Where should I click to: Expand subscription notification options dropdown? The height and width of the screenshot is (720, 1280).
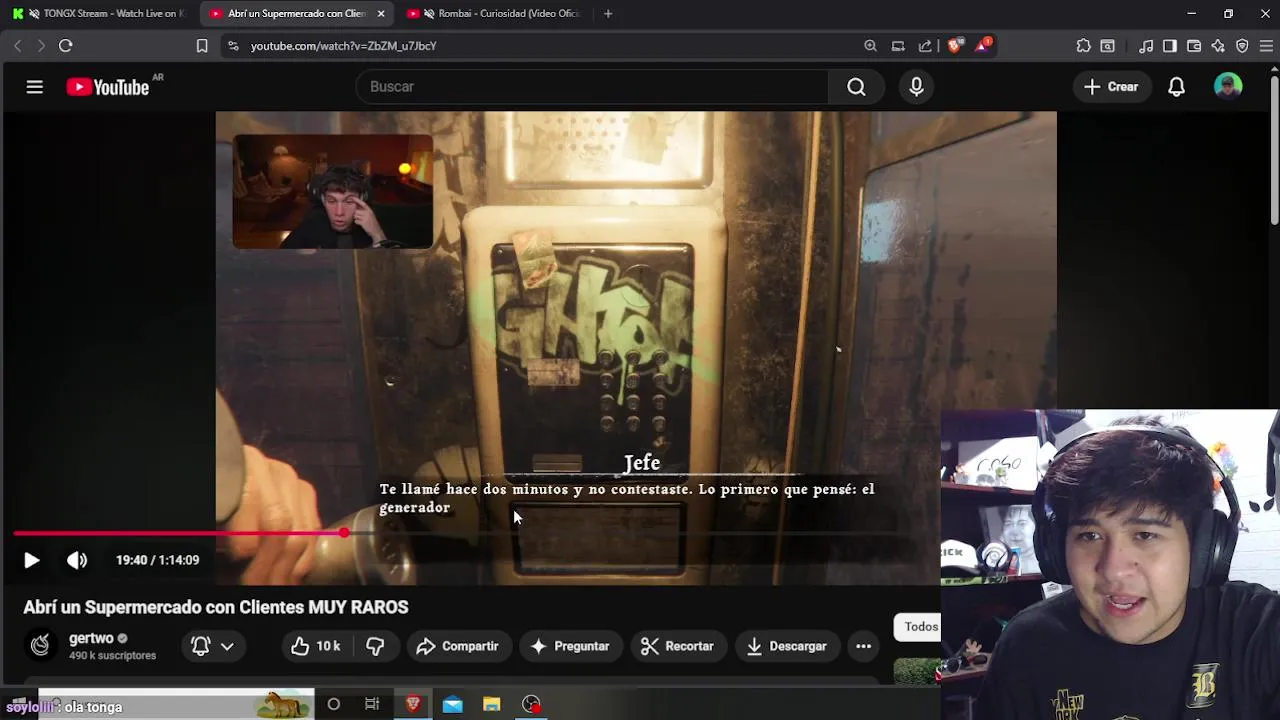[x=212, y=646]
